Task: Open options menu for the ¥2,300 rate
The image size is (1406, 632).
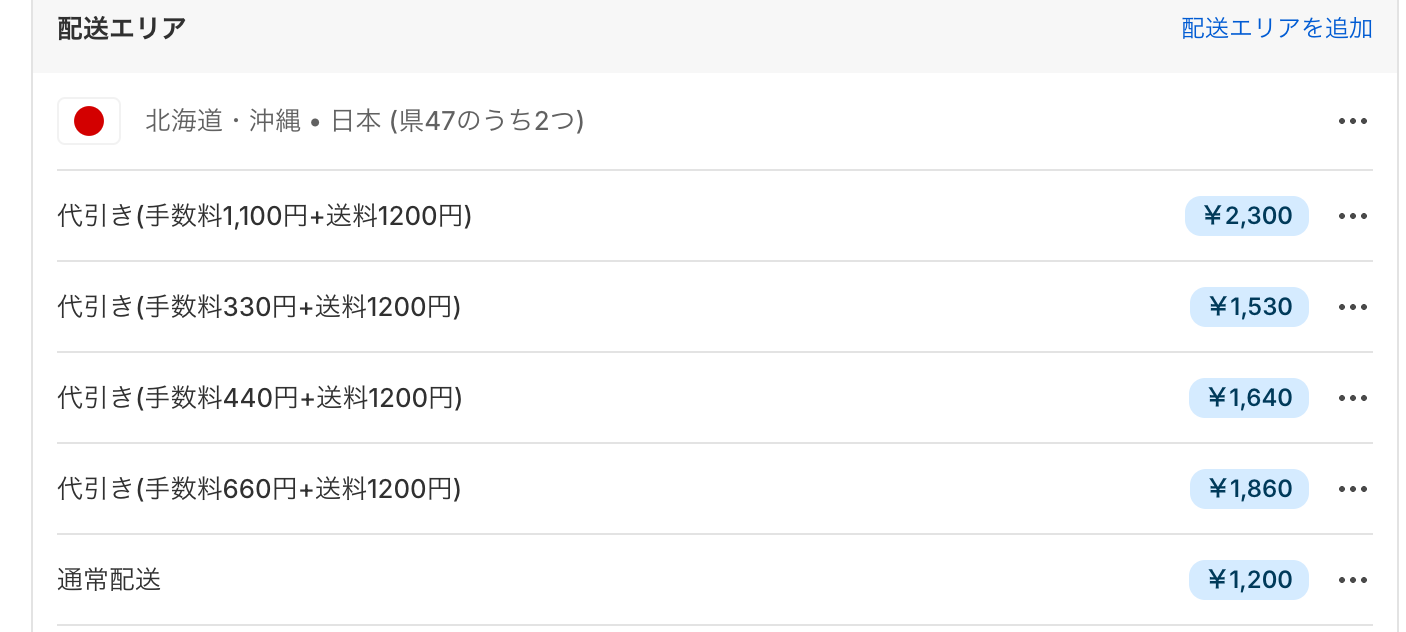Action: click(1352, 216)
